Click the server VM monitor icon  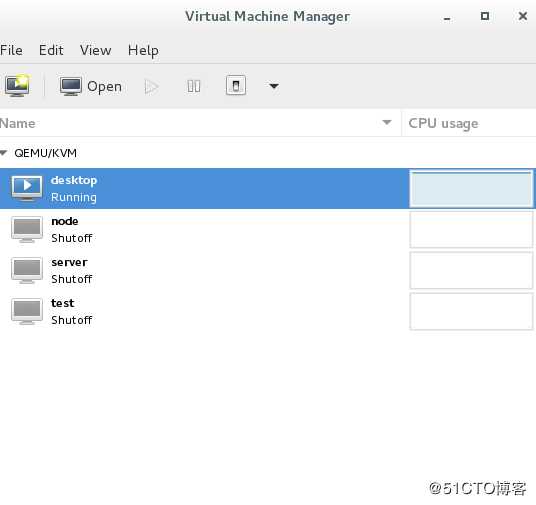(27, 270)
